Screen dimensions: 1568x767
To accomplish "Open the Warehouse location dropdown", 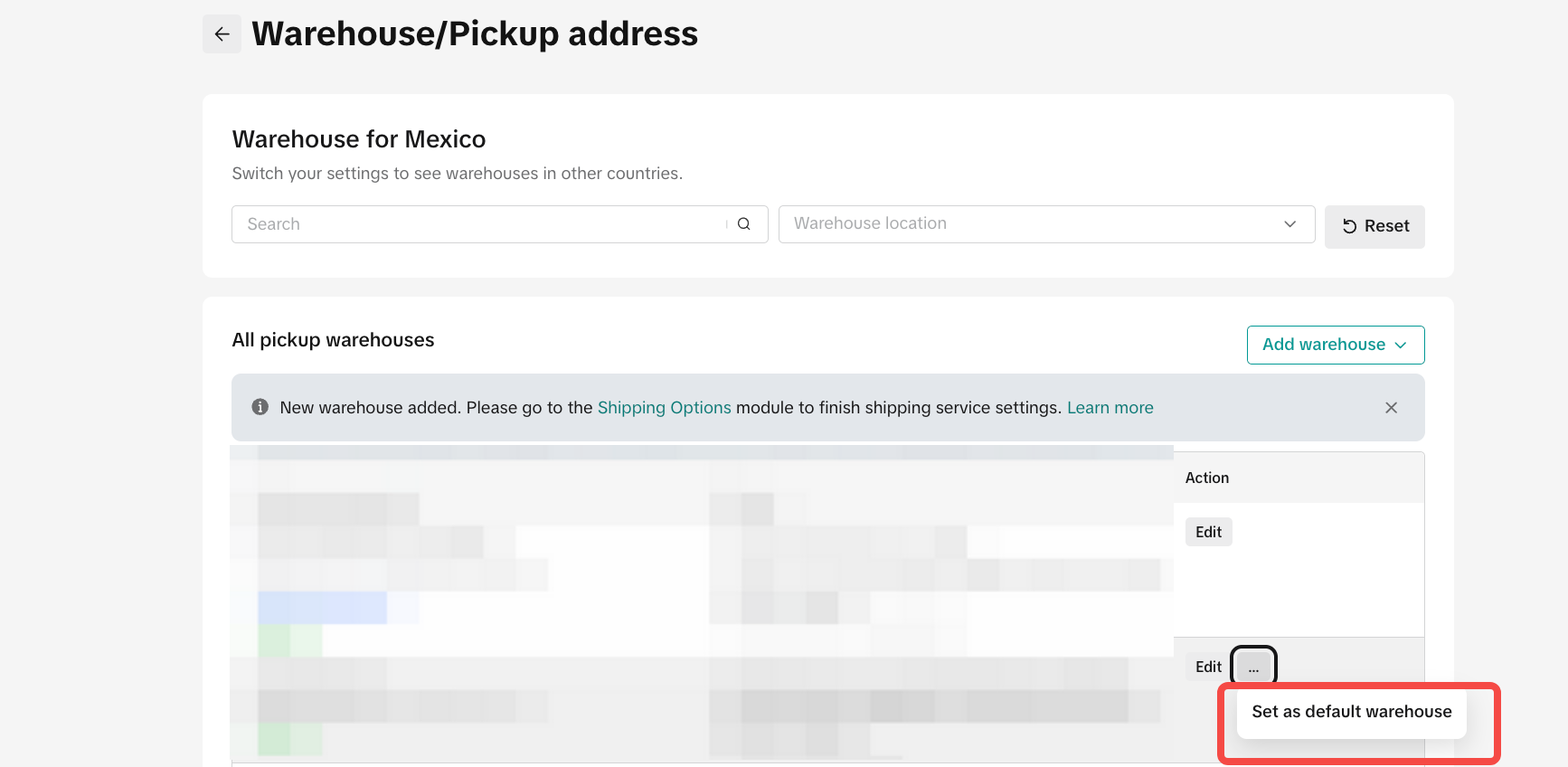I will tap(1046, 224).
